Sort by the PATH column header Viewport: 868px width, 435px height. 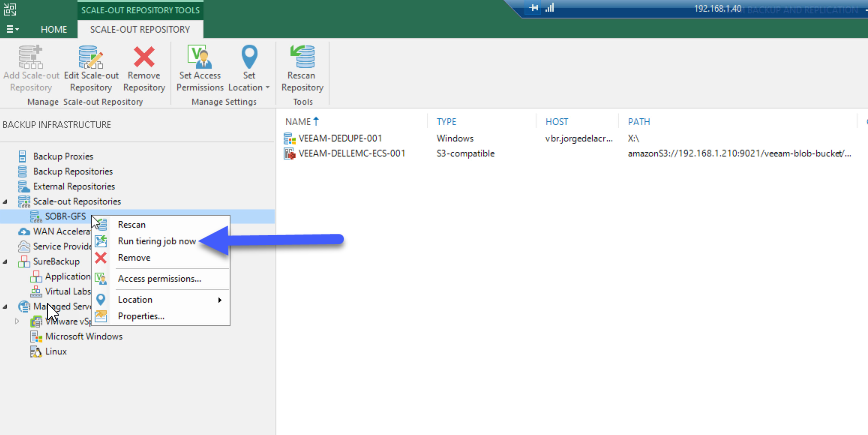(639, 122)
